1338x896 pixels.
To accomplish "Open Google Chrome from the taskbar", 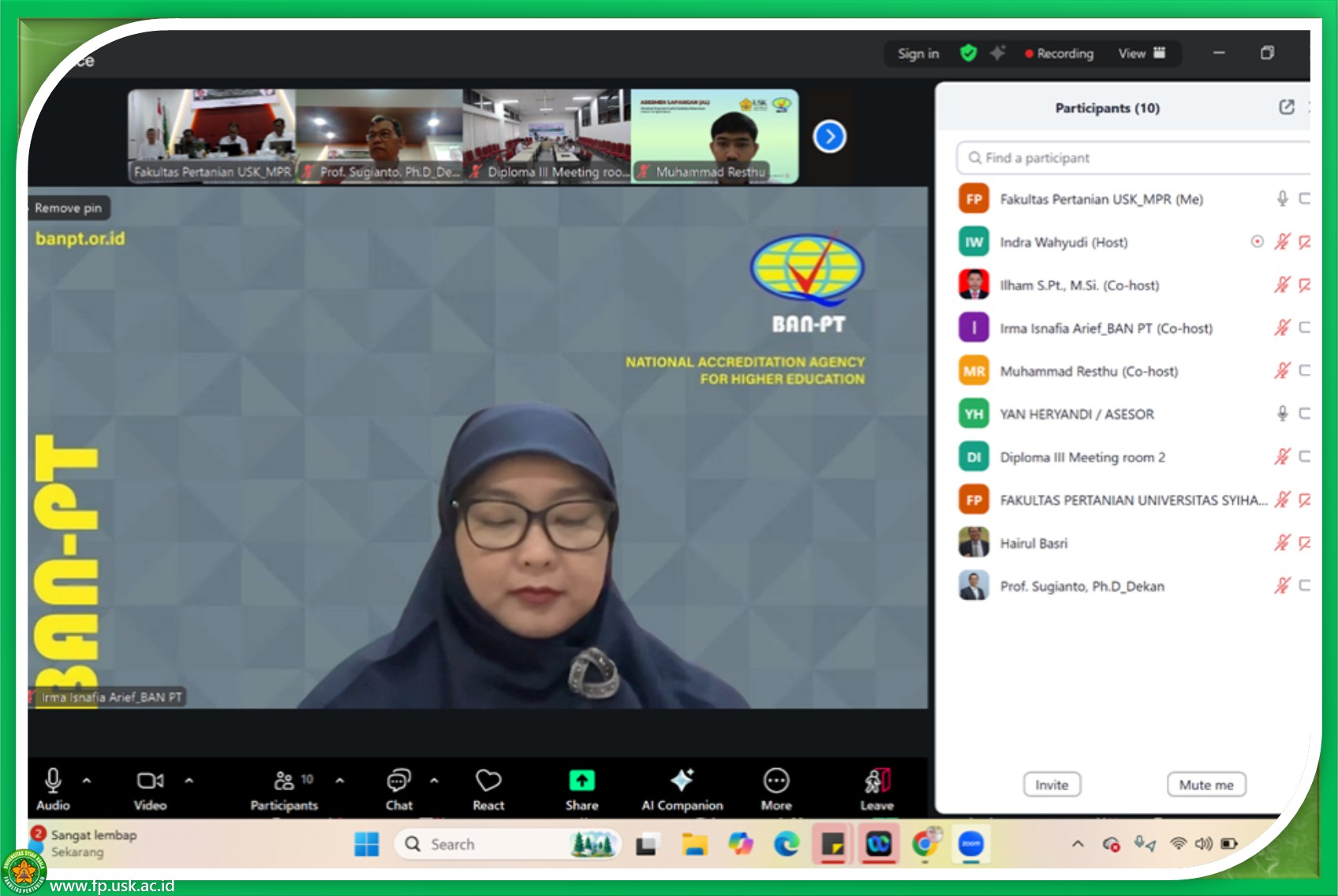I will click(925, 845).
